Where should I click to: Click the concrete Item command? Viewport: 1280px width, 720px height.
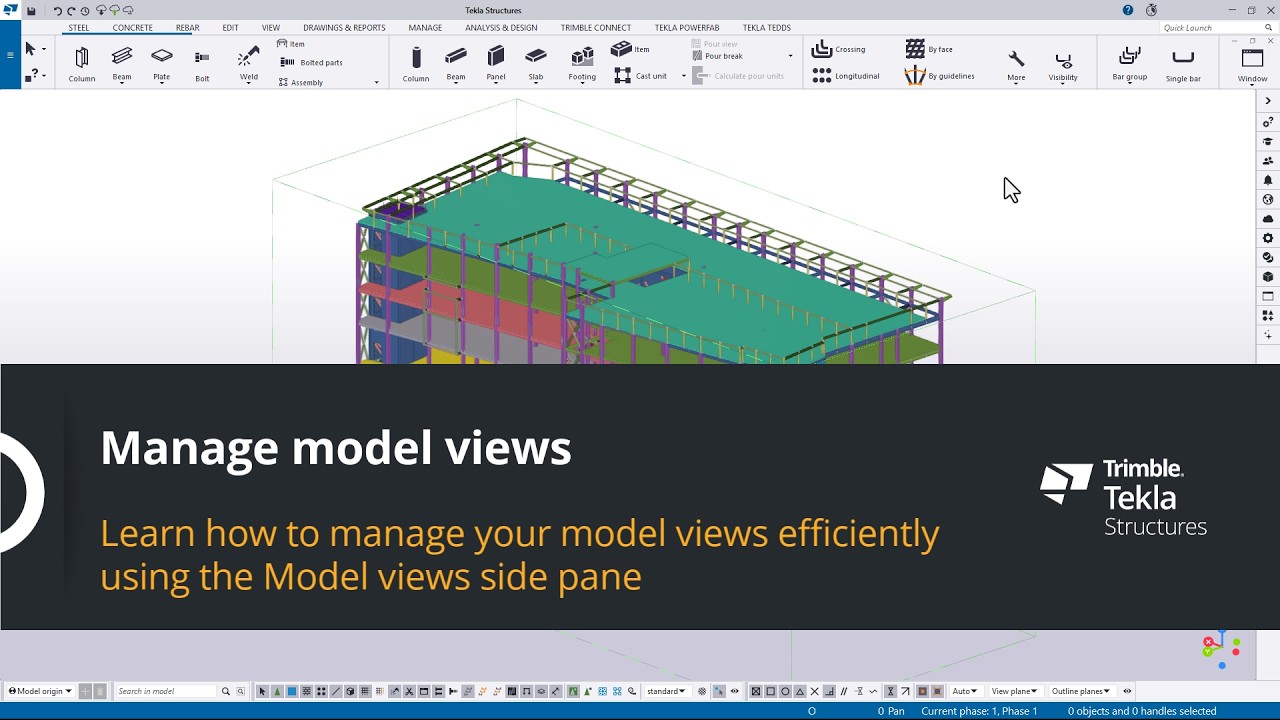[630, 49]
